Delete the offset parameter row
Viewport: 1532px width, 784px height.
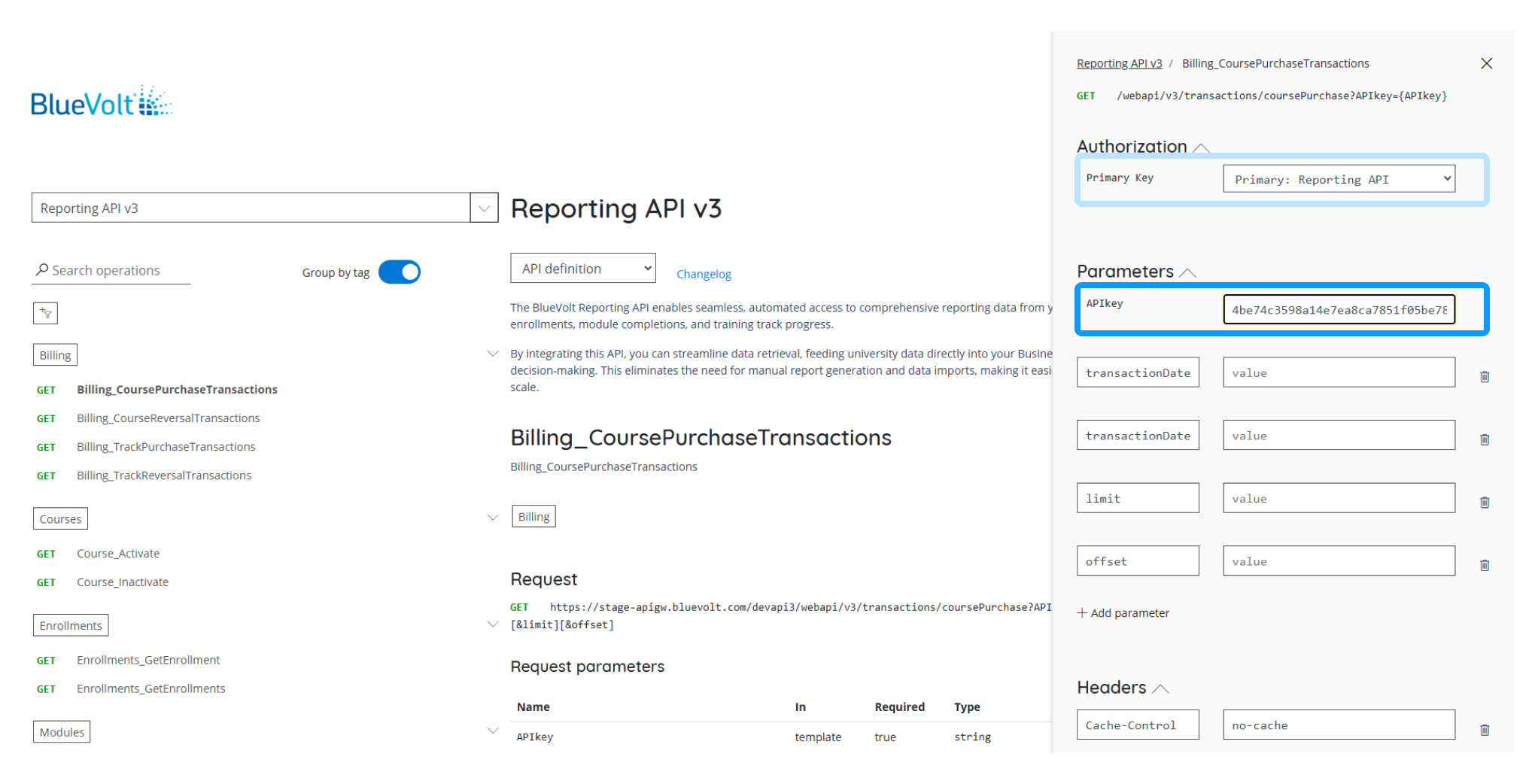pyautogui.click(x=1484, y=565)
